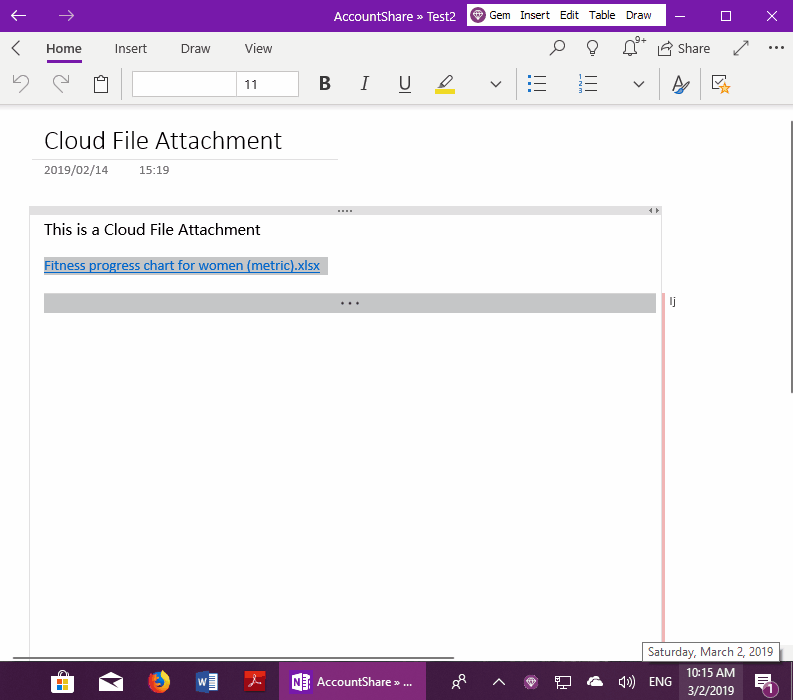This screenshot has width=793, height=700.
Task: Apply the yellow highlighter
Action: [x=445, y=84]
